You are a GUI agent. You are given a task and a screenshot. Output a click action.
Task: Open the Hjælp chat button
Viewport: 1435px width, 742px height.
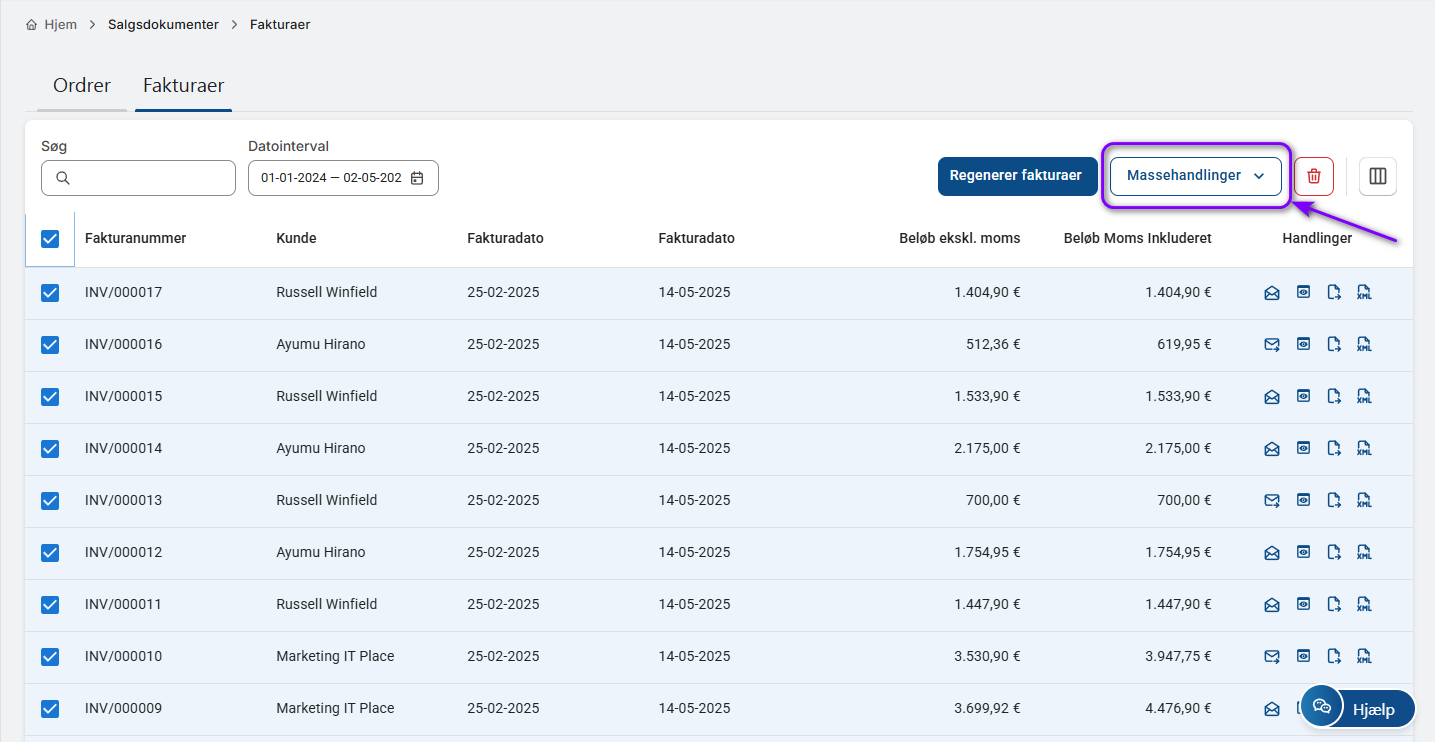[1357, 708]
